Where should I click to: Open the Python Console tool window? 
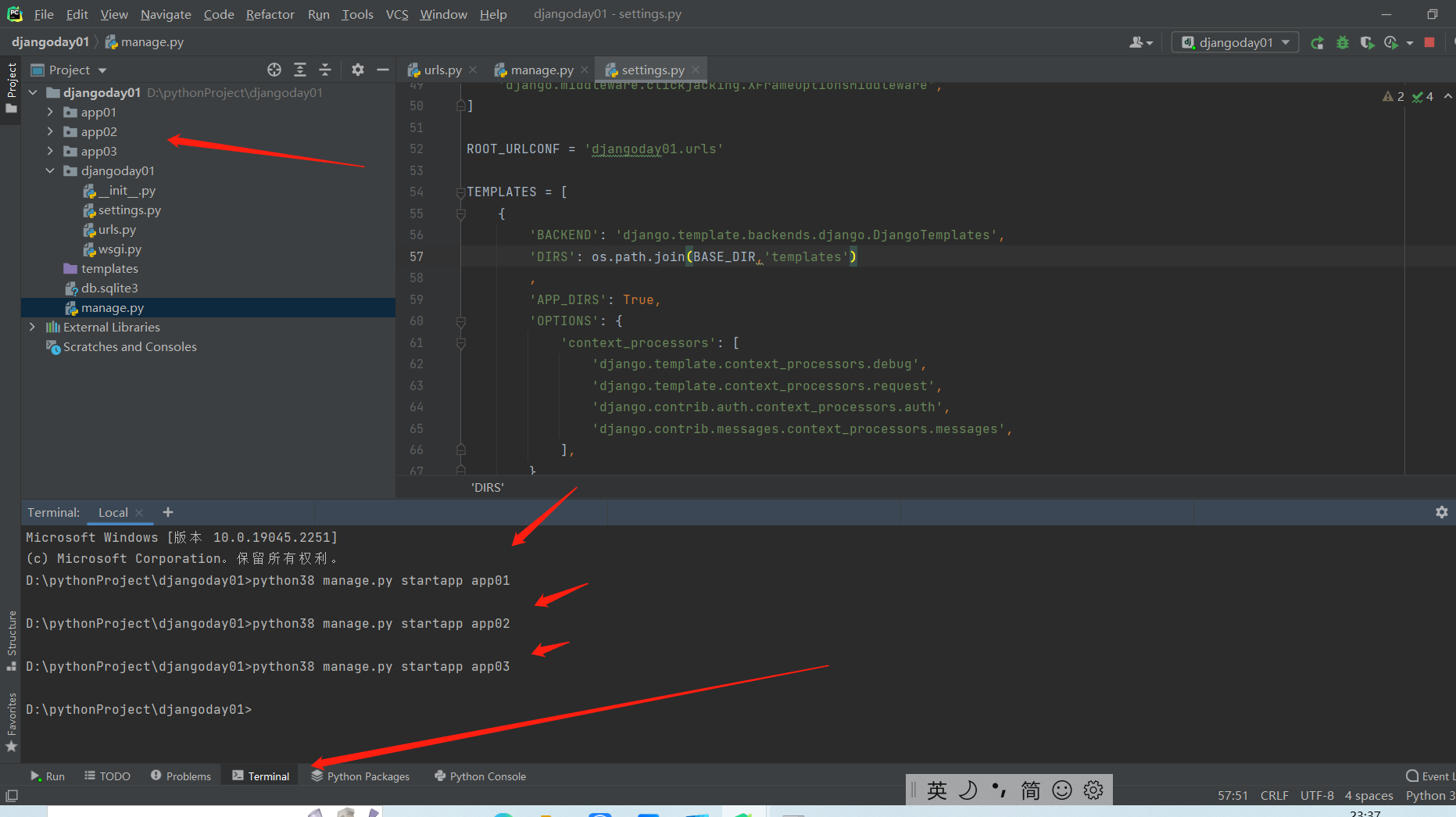[x=480, y=776]
